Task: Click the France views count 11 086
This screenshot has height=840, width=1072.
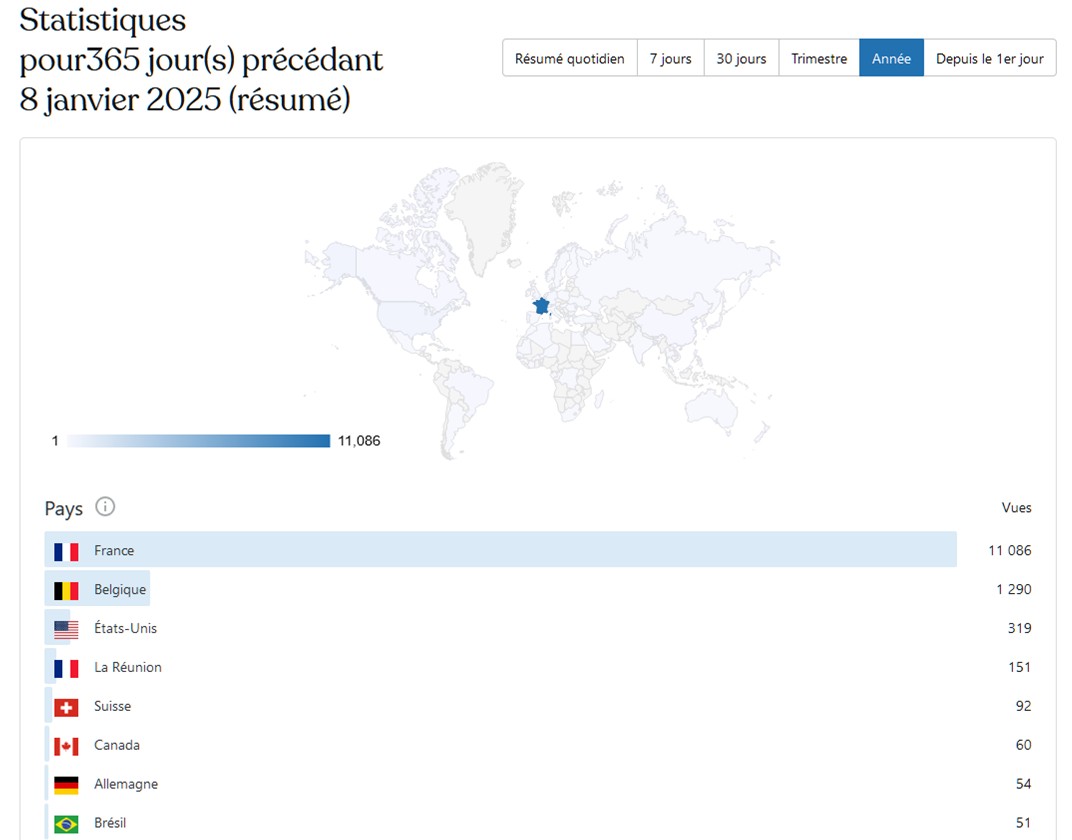Action: tap(1009, 550)
